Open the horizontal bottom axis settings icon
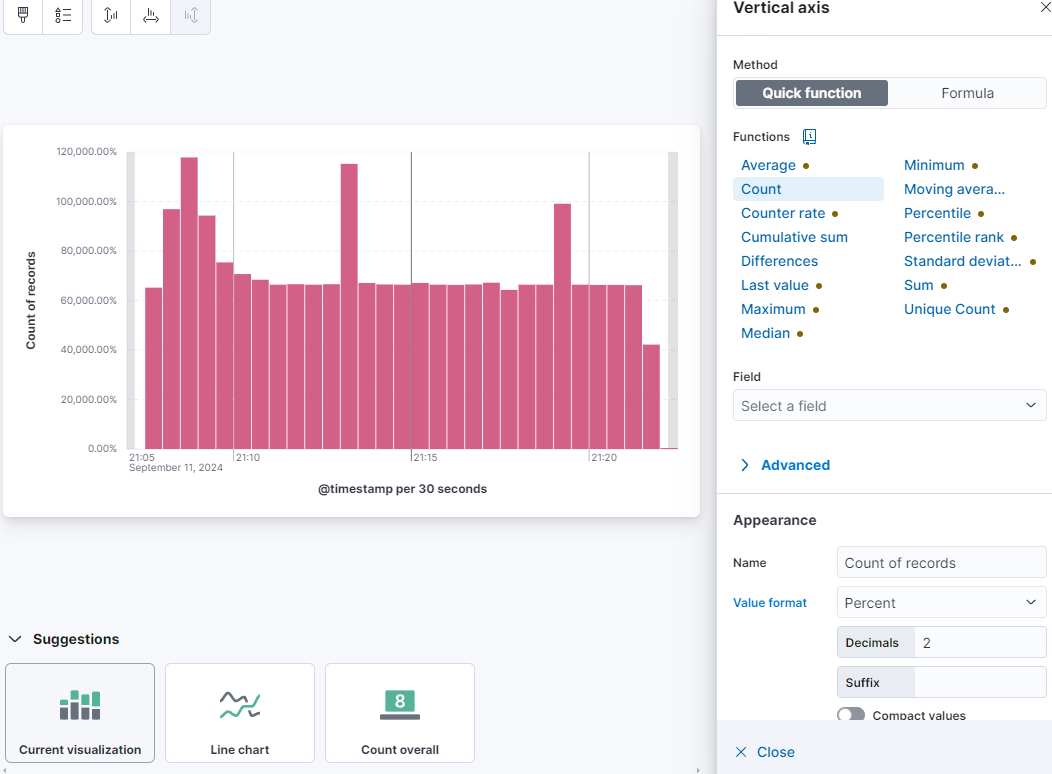The image size is (1052, 774). pyautogui.click(x=150, y=15)
